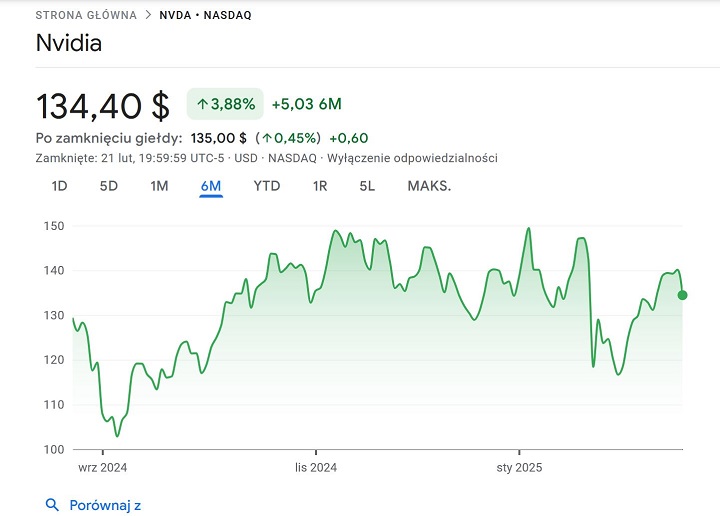Select the 5D time range

[x=109, y=186]
